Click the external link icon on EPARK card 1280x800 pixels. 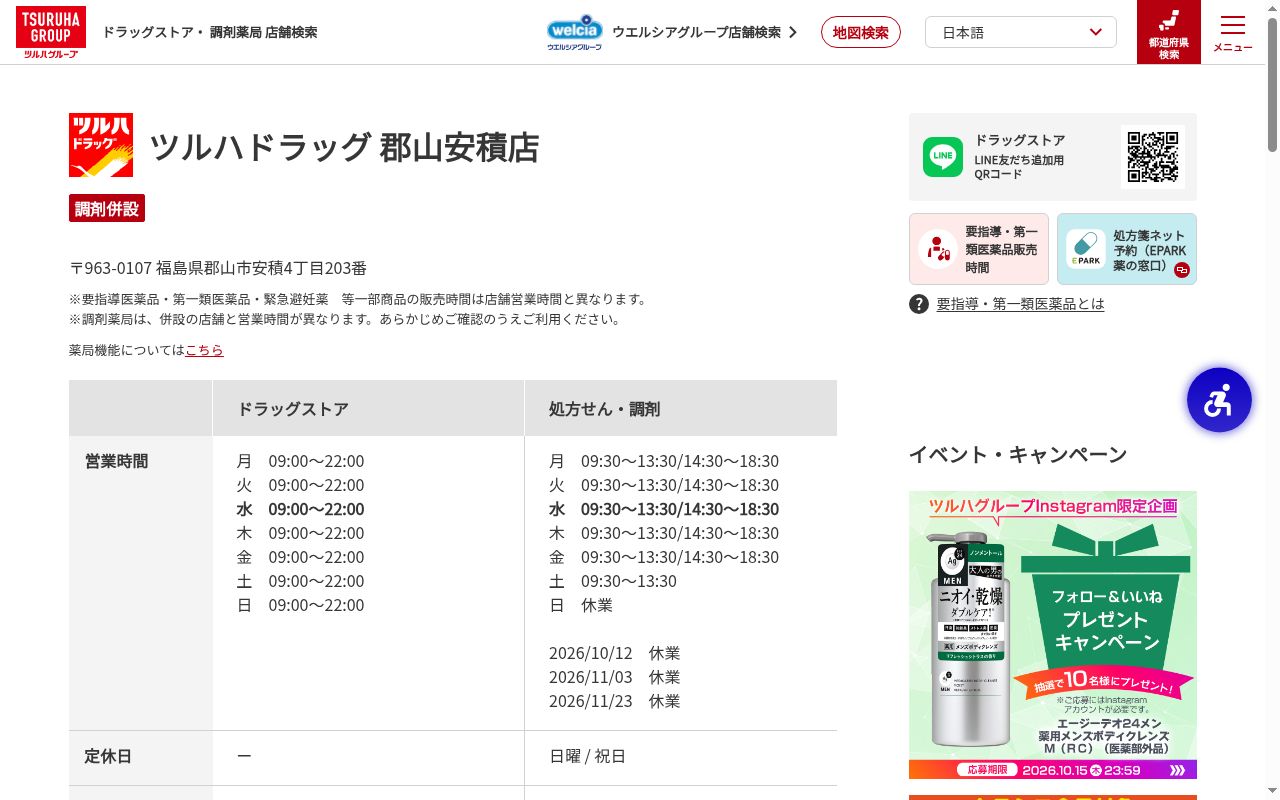tap(1182, 270)
